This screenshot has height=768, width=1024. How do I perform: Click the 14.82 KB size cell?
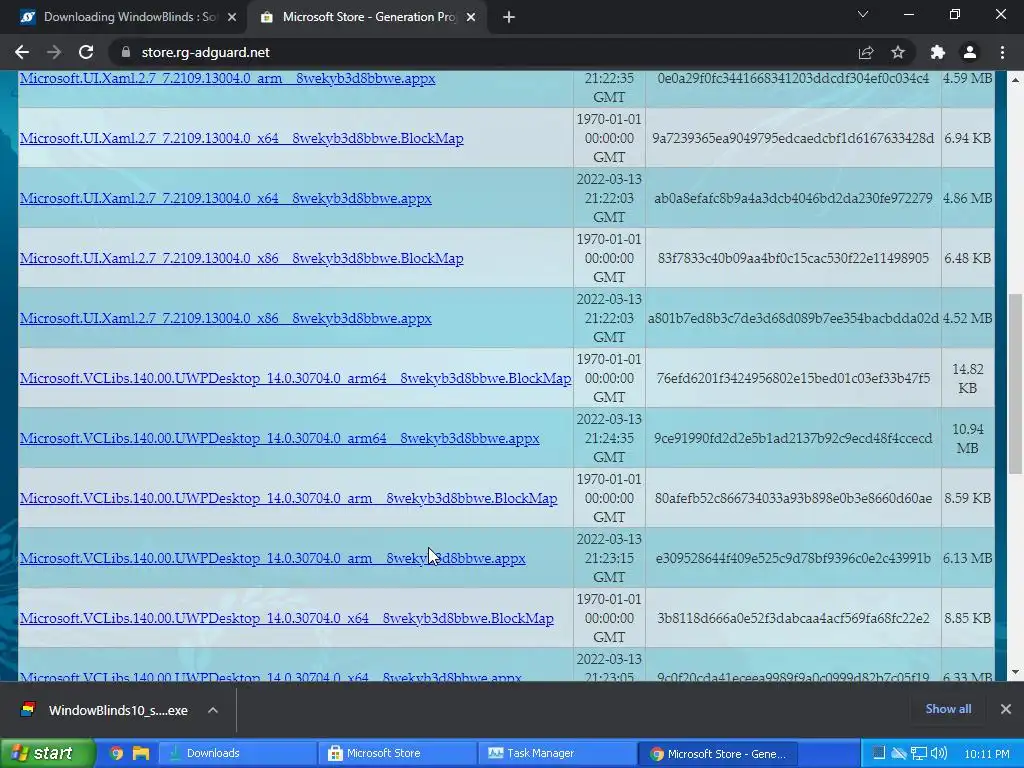(967, 379)
